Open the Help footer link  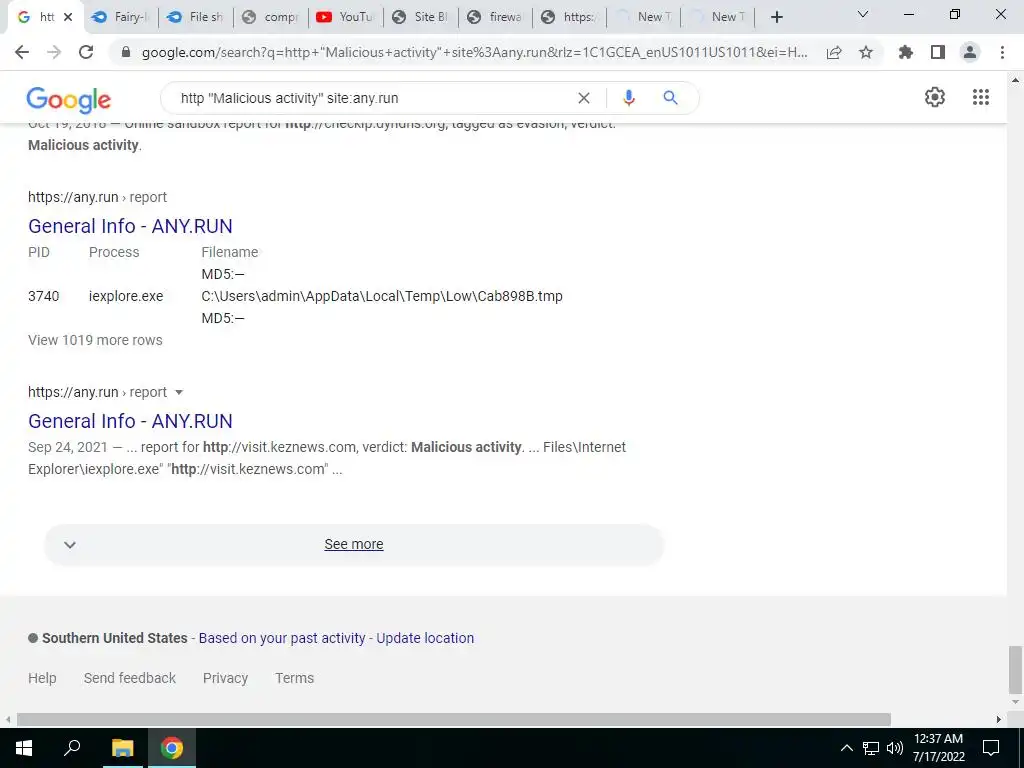click(x=42, y=678)
